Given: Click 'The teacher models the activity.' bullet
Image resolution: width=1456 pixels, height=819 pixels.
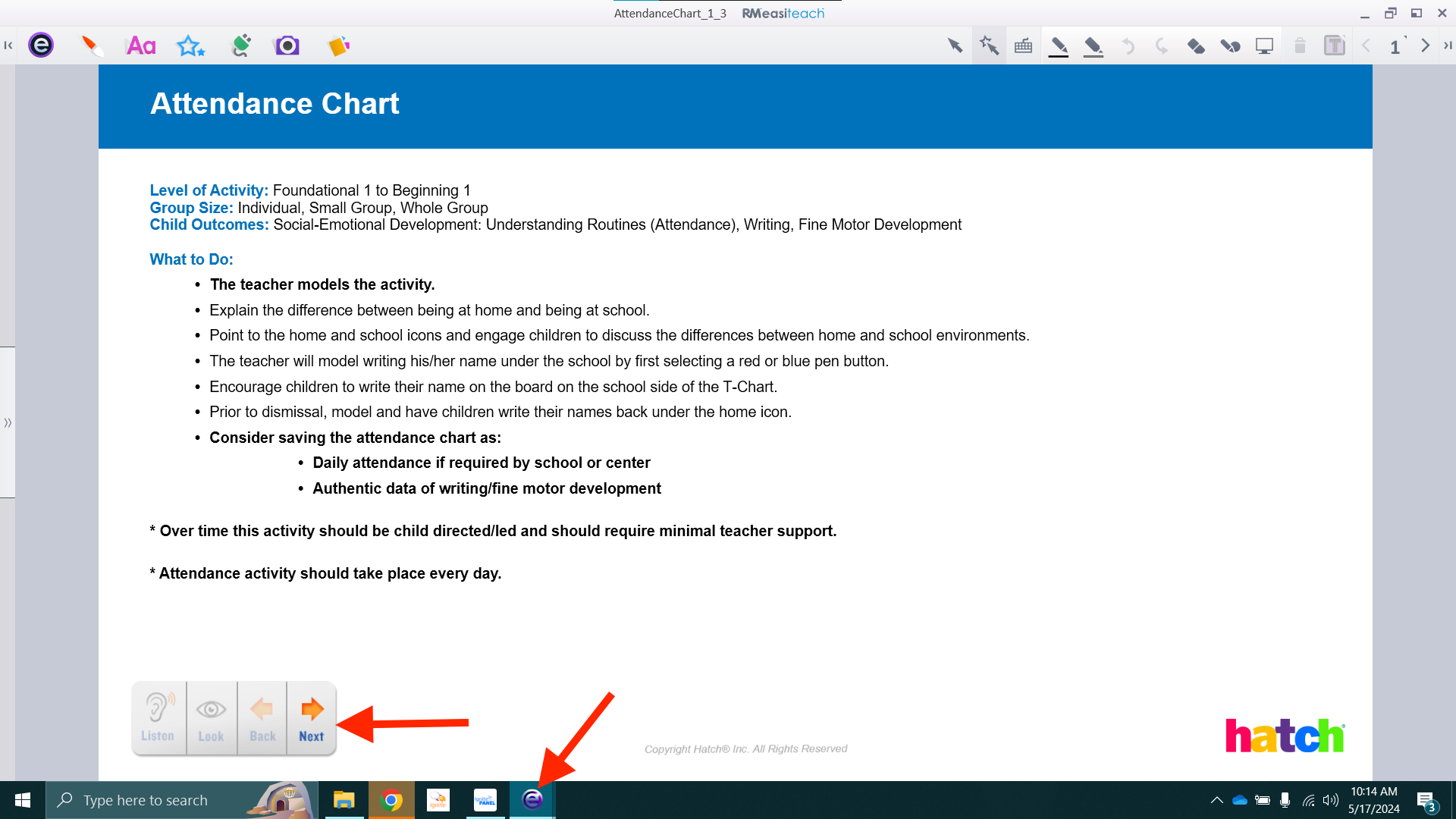Looking at the screenshot, I should click(x=322, y=284).
